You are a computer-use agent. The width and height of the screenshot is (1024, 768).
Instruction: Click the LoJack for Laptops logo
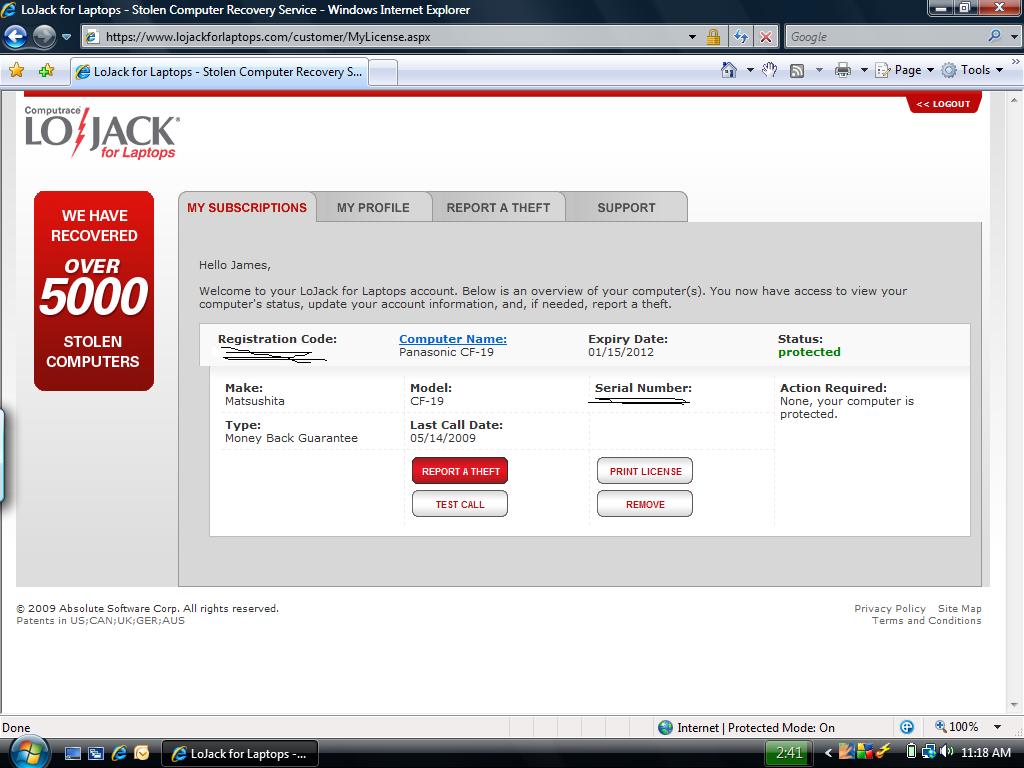pyautogui.click(x=102, y=132)
